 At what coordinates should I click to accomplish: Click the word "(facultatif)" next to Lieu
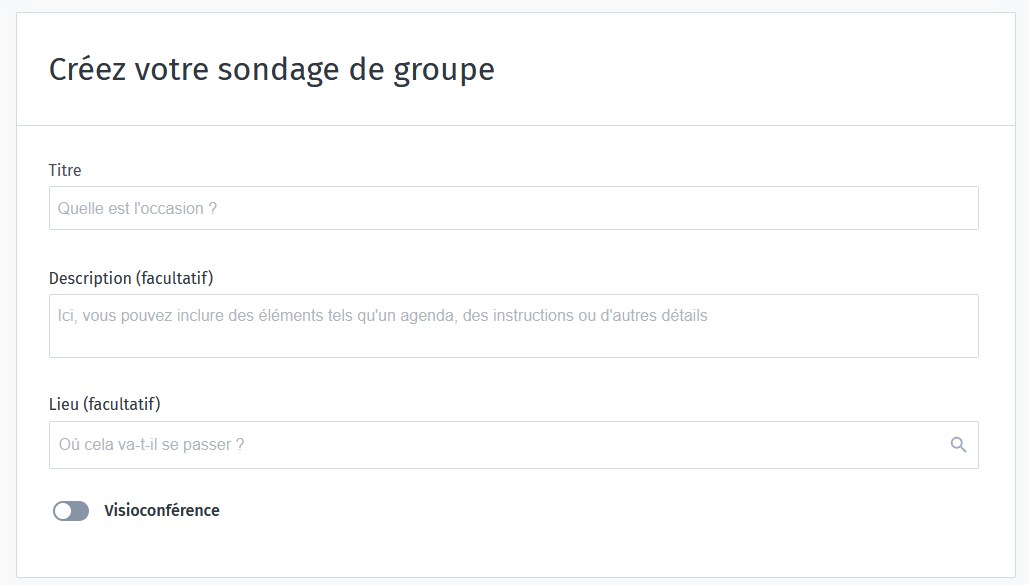pyautogui.click(x=122, y=404)
